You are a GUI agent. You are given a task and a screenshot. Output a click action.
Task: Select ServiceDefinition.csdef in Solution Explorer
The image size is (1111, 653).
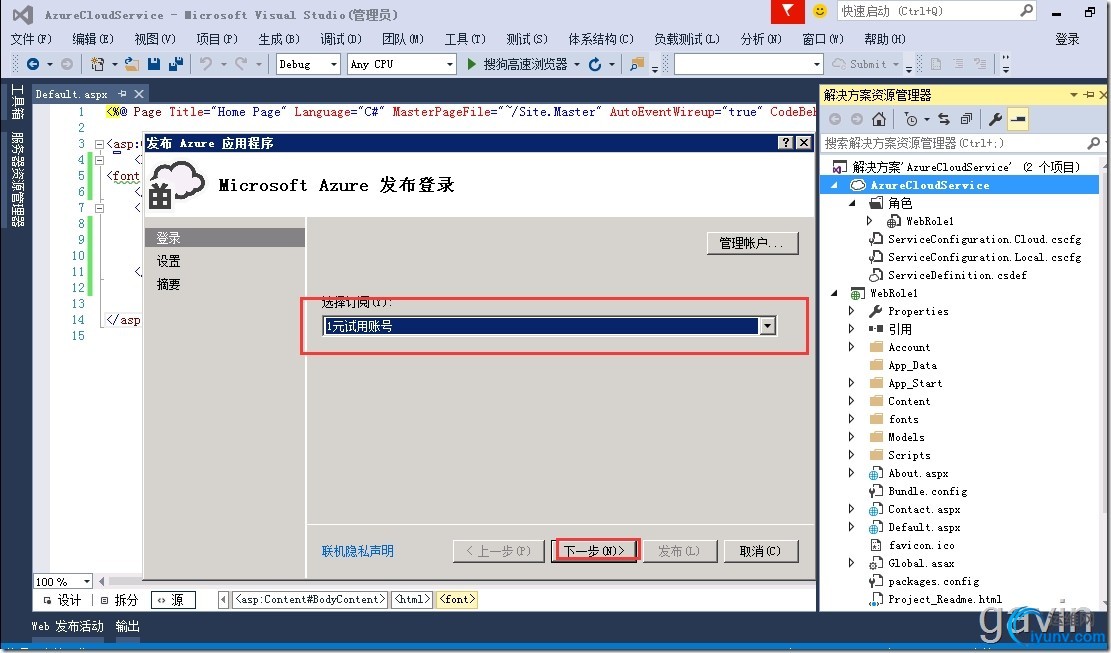(957, 275)
